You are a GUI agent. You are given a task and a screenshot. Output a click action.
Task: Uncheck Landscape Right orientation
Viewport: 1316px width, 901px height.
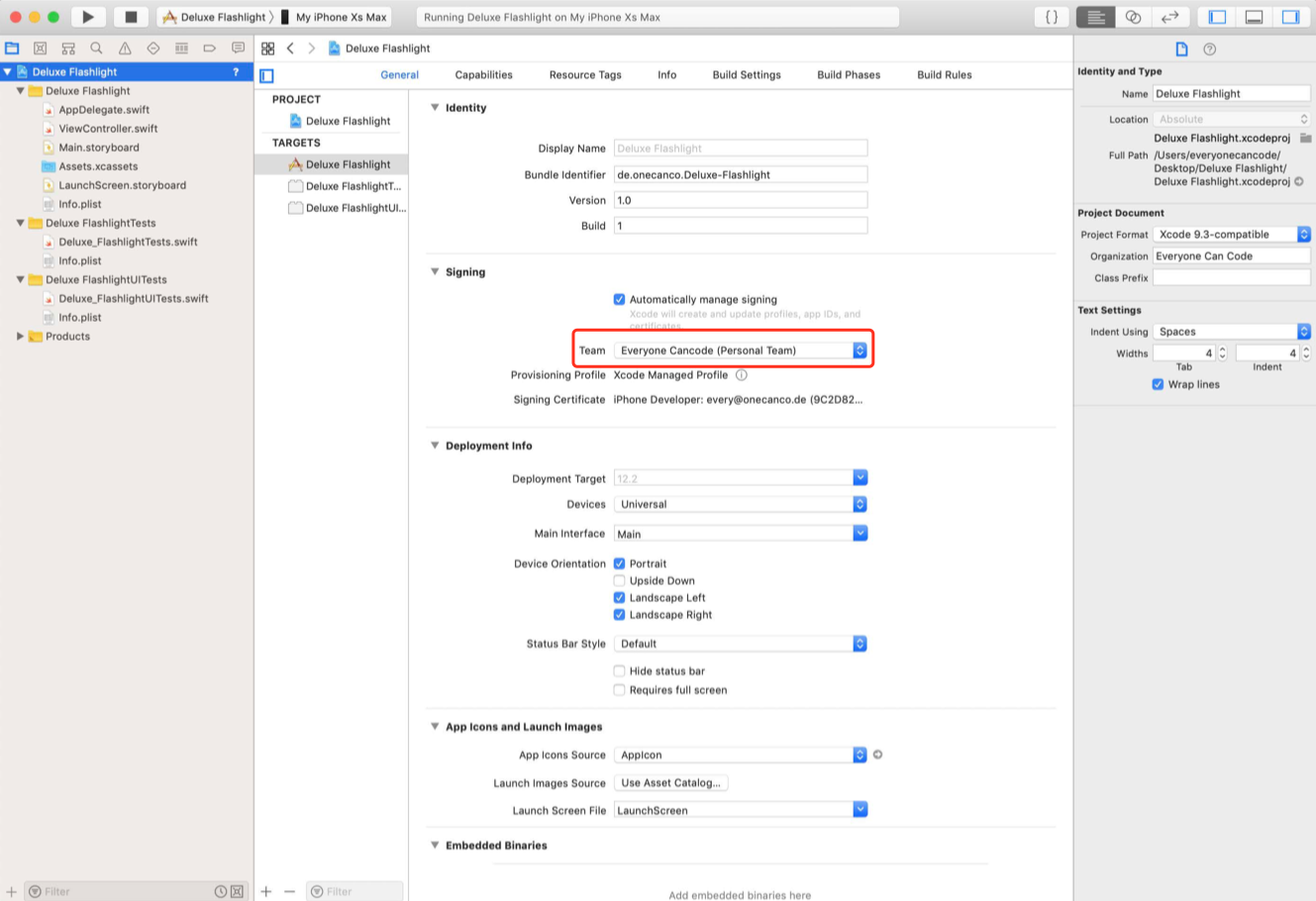pyautogui.click(x=619, y=614)
